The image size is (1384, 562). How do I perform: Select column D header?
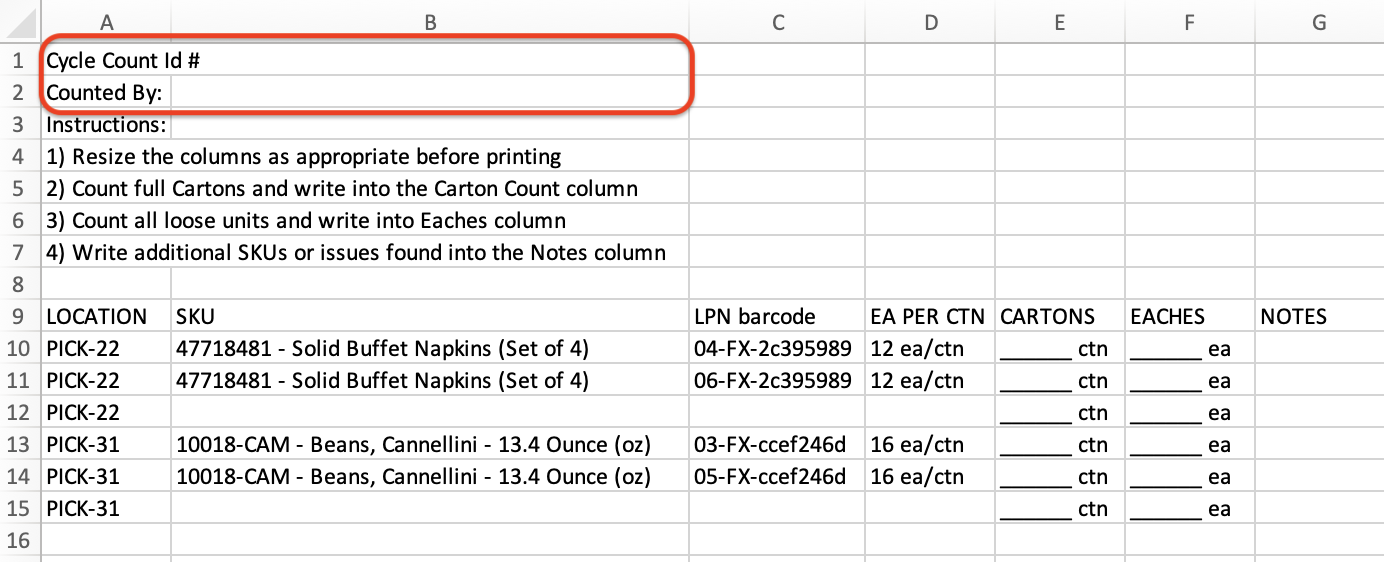[x=930, y=22]
